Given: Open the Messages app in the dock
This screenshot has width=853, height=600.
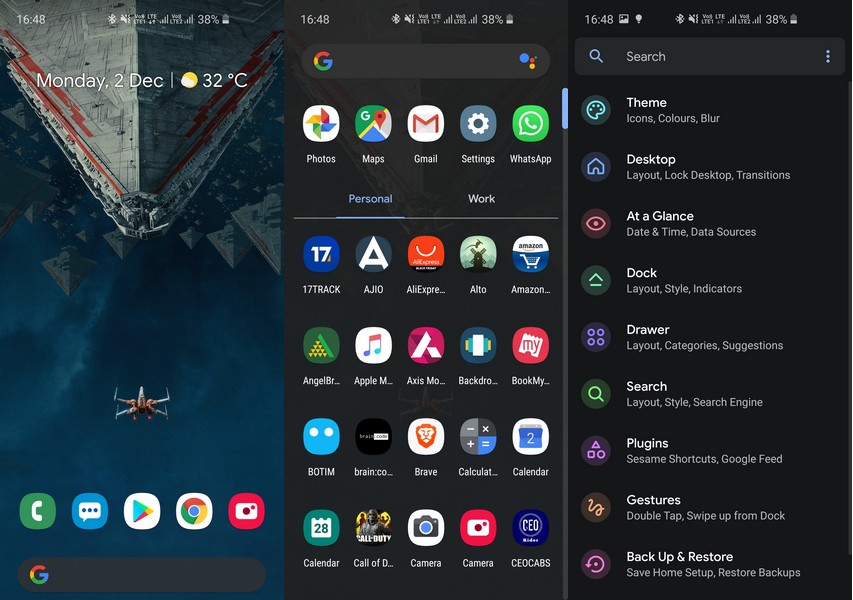Looking at the screenshot, I should coord(90,511).
